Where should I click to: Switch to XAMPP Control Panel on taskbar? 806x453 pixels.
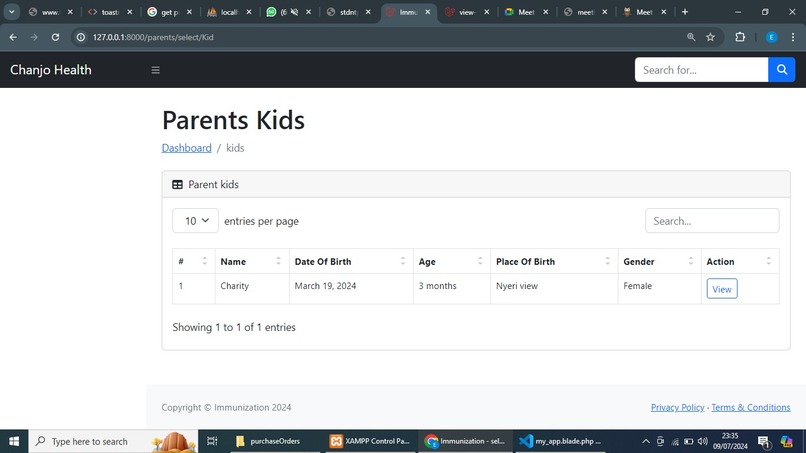tap(370, 441)
